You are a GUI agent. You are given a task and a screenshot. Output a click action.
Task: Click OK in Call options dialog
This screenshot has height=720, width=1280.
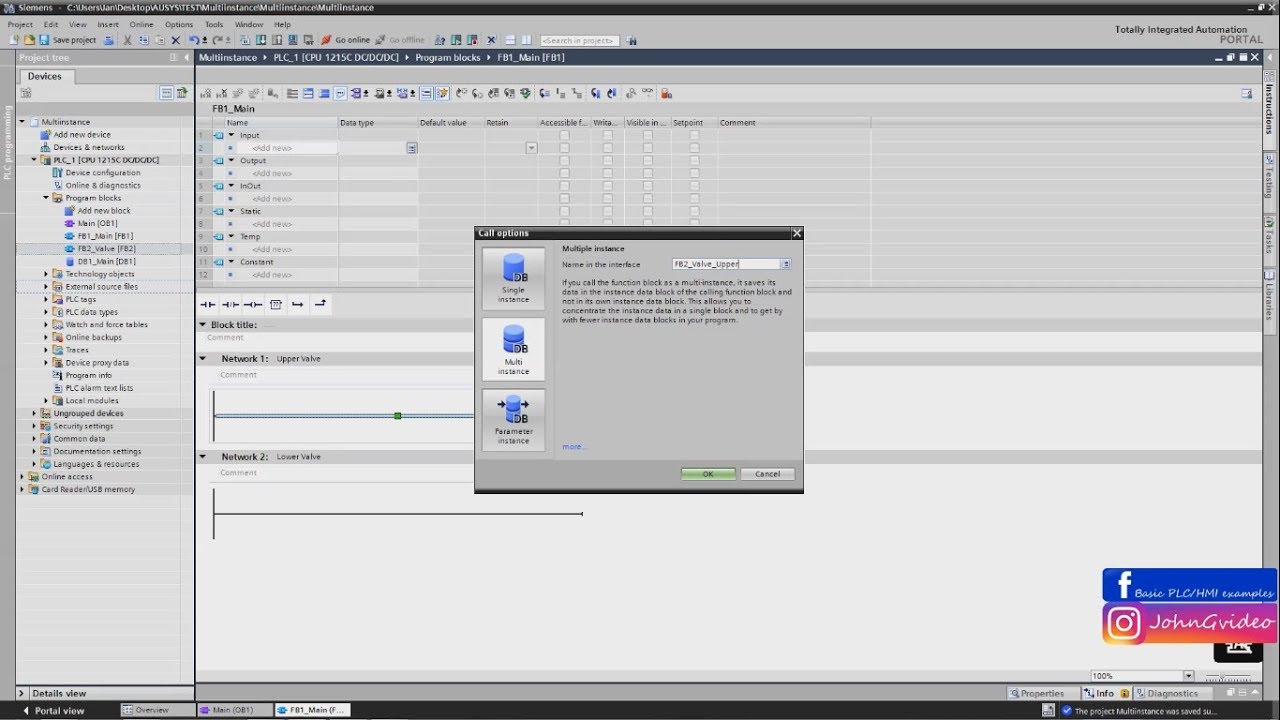(x=708, y=474)
